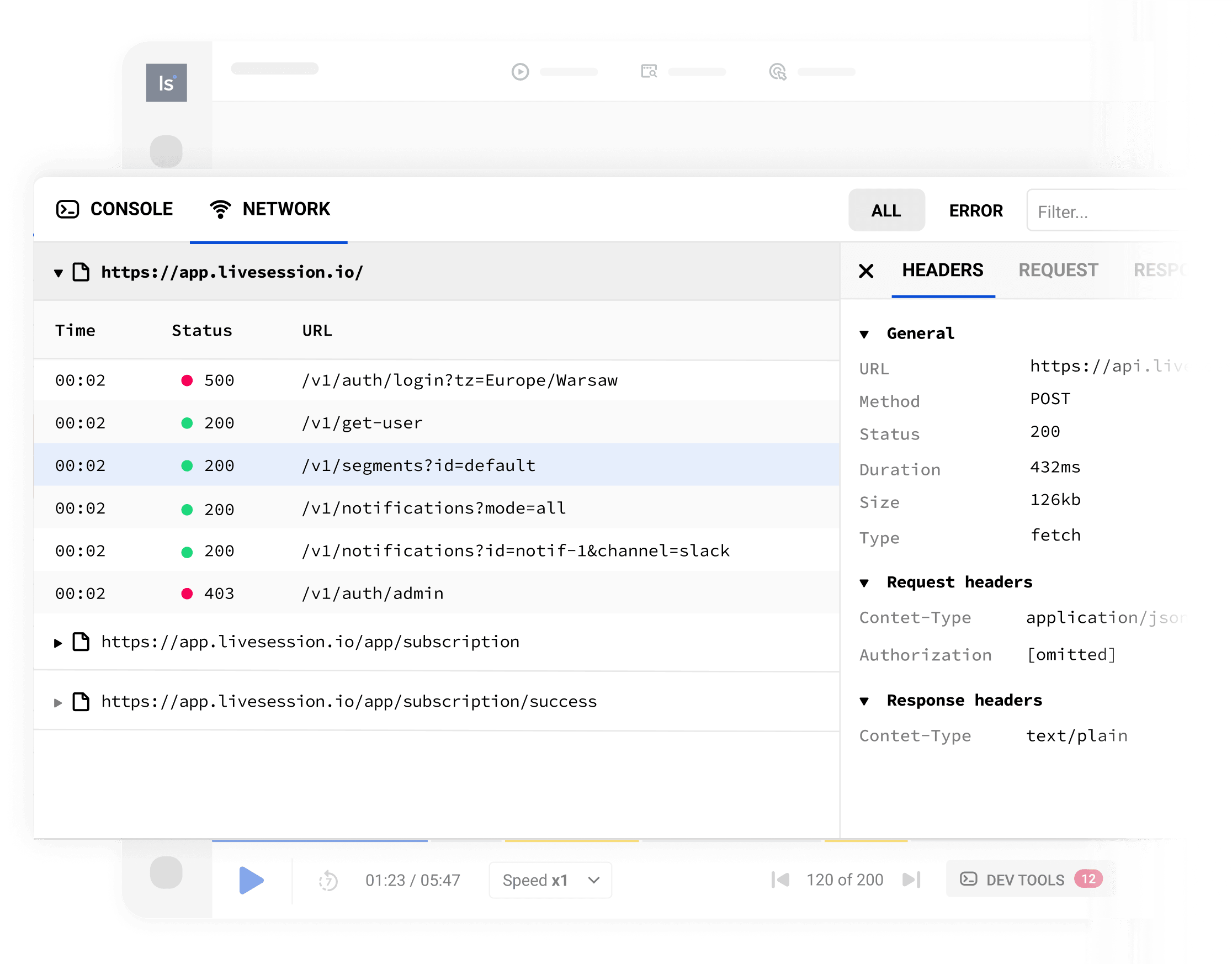
Task: Play the session recording
Action: pos(251,880)
